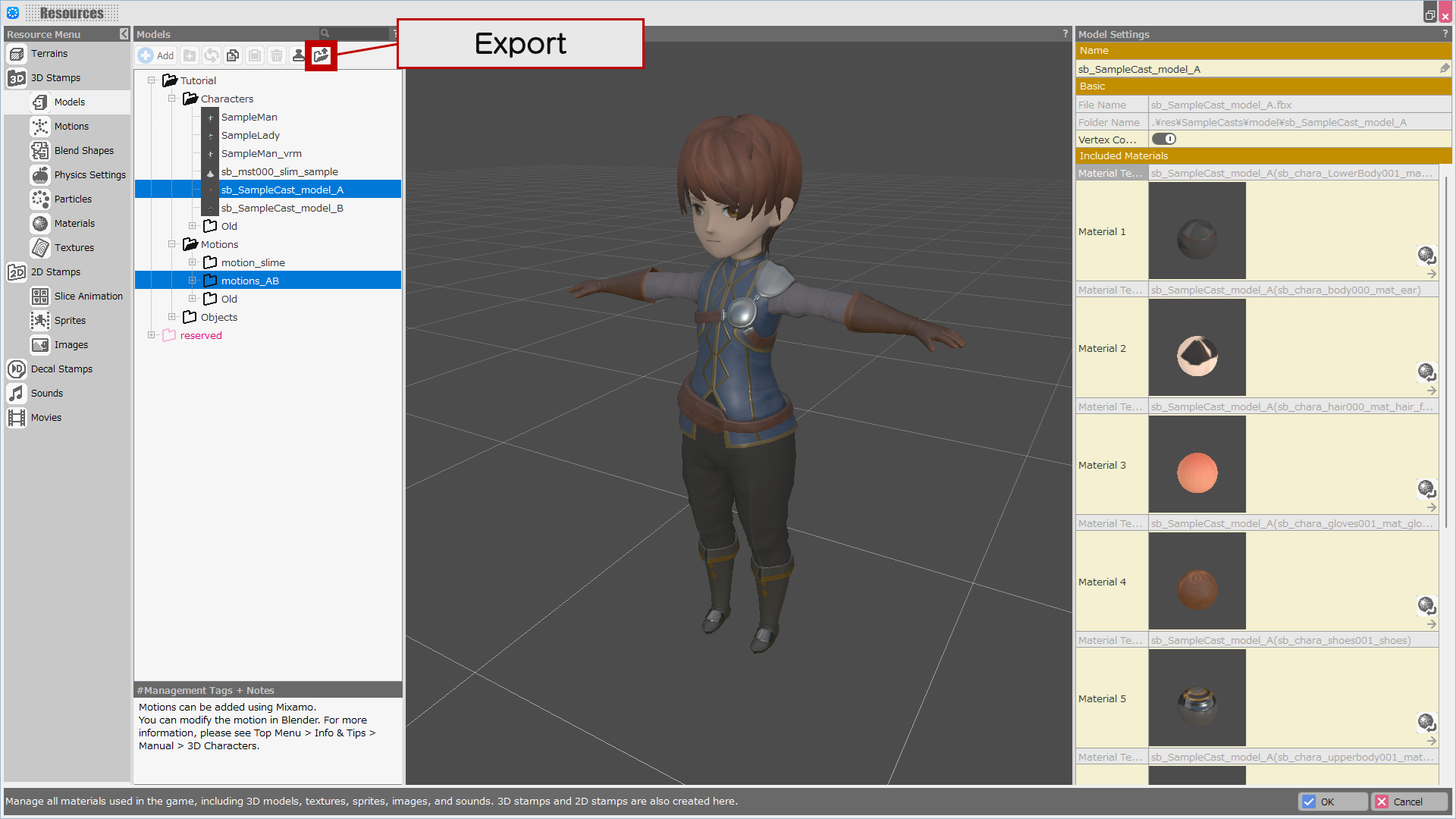1456x819 pixels.
Task: Click Material 3 orange sphere preview
Action: click(x=1197, y=472)
